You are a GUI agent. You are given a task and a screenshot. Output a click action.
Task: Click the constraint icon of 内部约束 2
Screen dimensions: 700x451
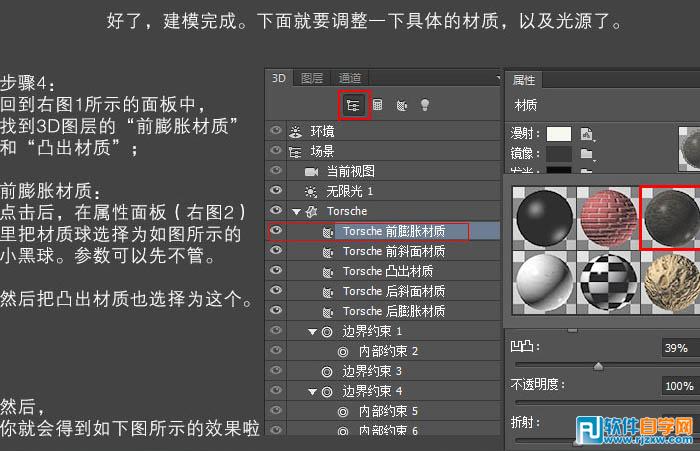click(343, 352)
